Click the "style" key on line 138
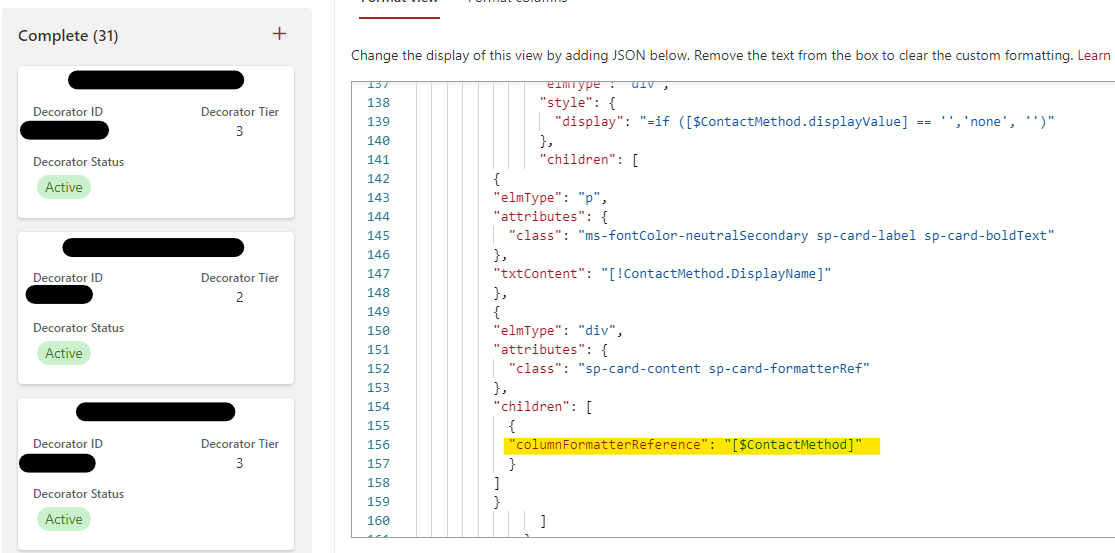1115x553 pixels. click(x=566, y=102)
